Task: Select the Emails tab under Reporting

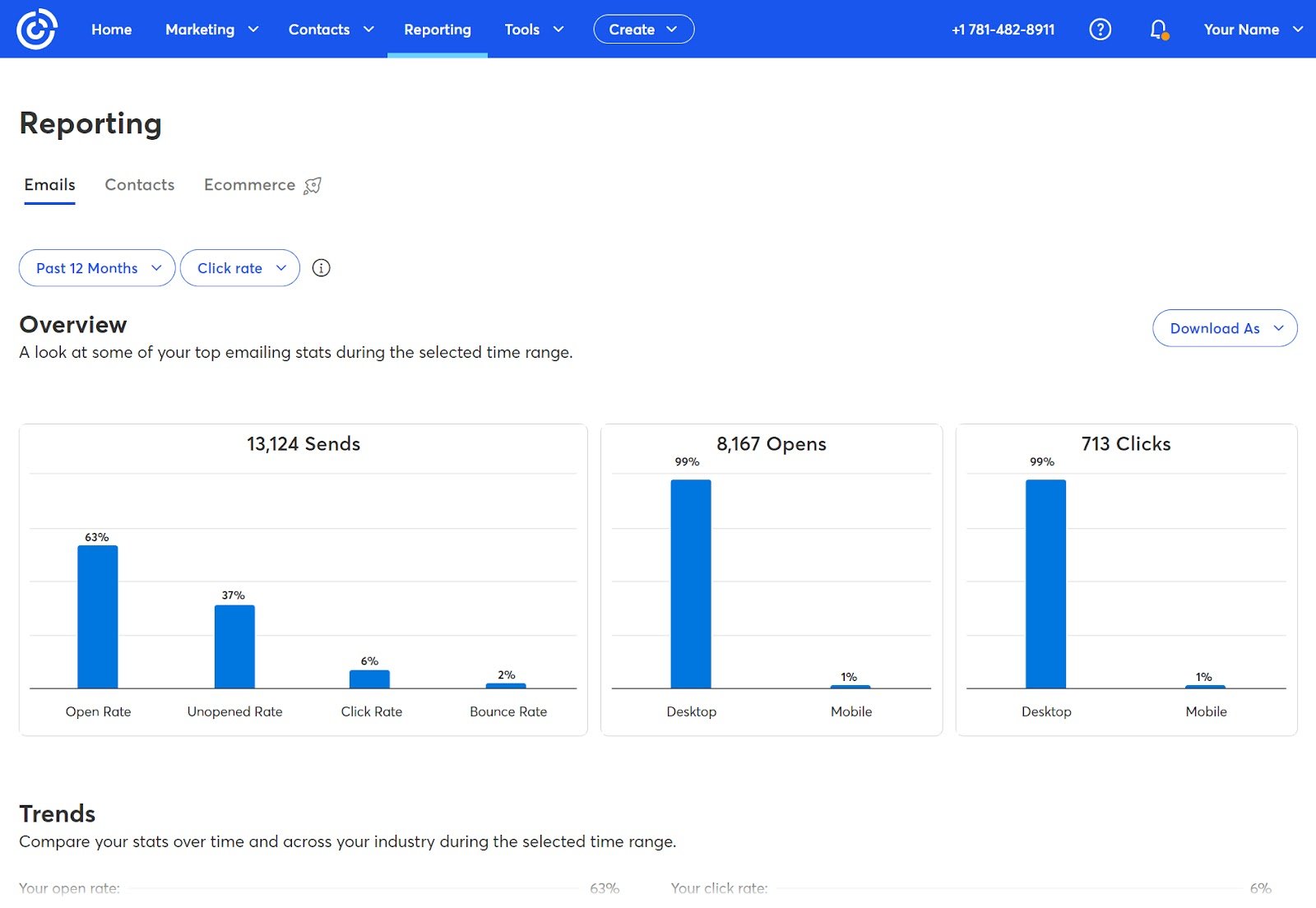Action: coord(49,184)
